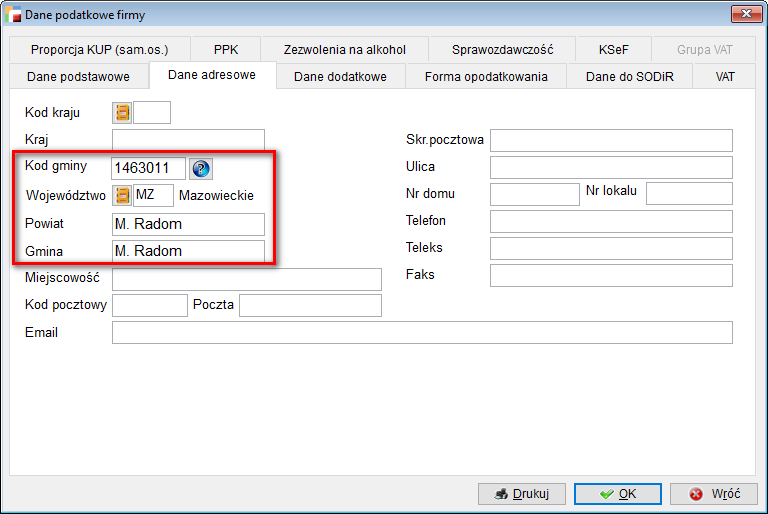Open the VAT tab
This screenshot has height=514, width=768.
pos(725,77)
